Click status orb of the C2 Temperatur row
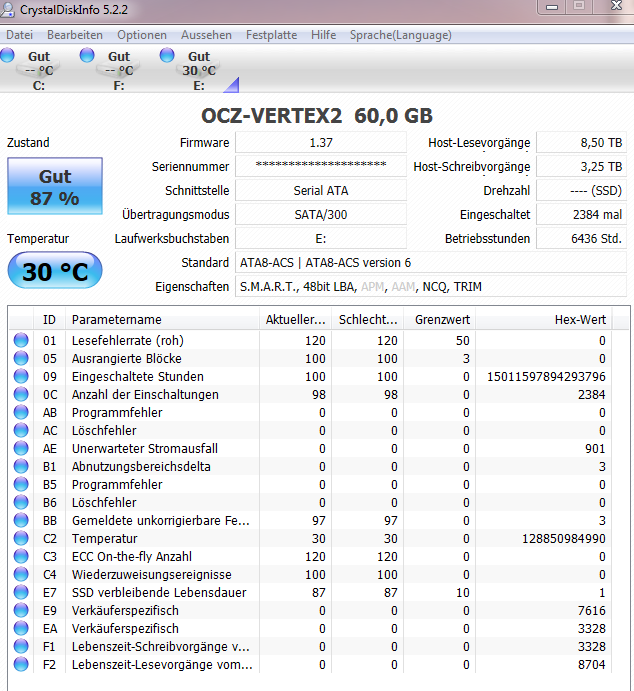 click(21, 539)
